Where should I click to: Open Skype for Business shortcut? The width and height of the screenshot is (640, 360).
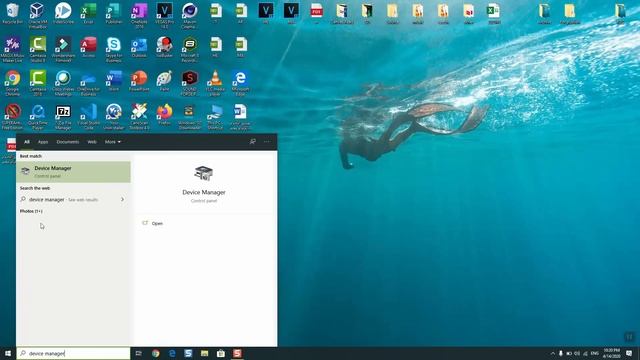(x=113, y=49)
